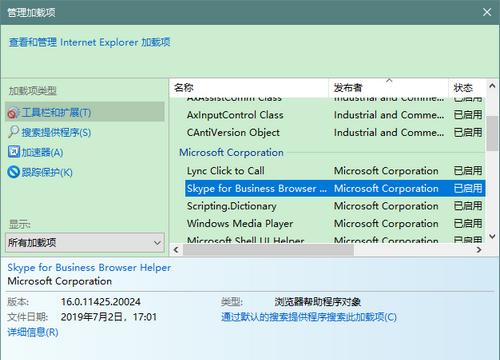This screenshot has width=500, height=360.
Task: Select the Toolbars and Extensions (工具栏和扩展) icon
Action: pos(13,113)
